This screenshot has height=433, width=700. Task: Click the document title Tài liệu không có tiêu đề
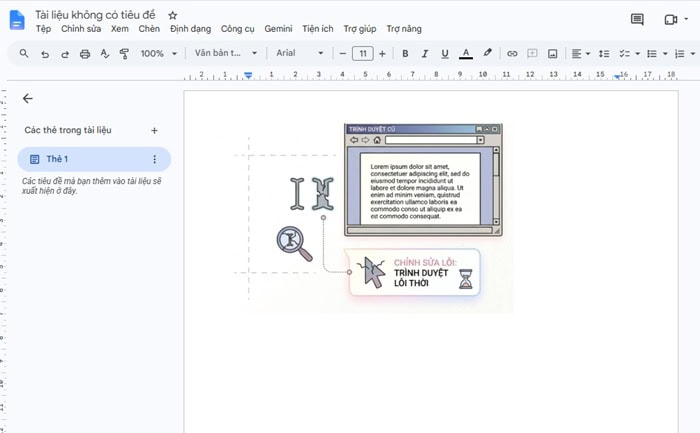tap(95, 15)
